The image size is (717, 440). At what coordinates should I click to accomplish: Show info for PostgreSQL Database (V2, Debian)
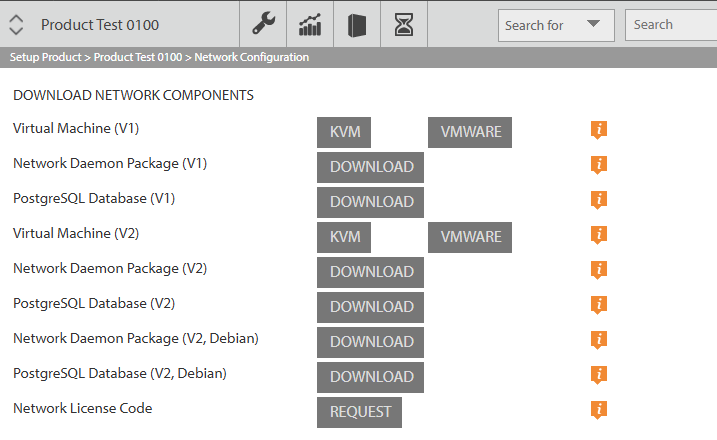pos(599,375)
